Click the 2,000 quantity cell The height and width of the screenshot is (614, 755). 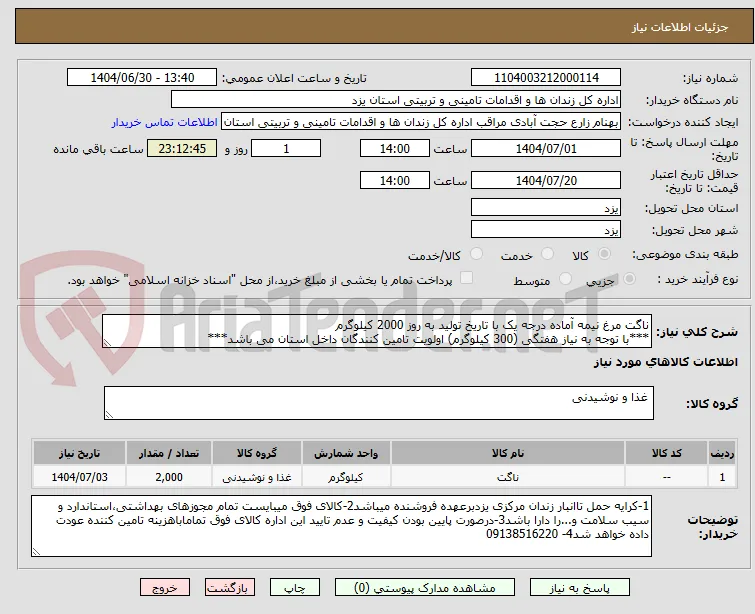pyautogui.click(x=169, y=477)
